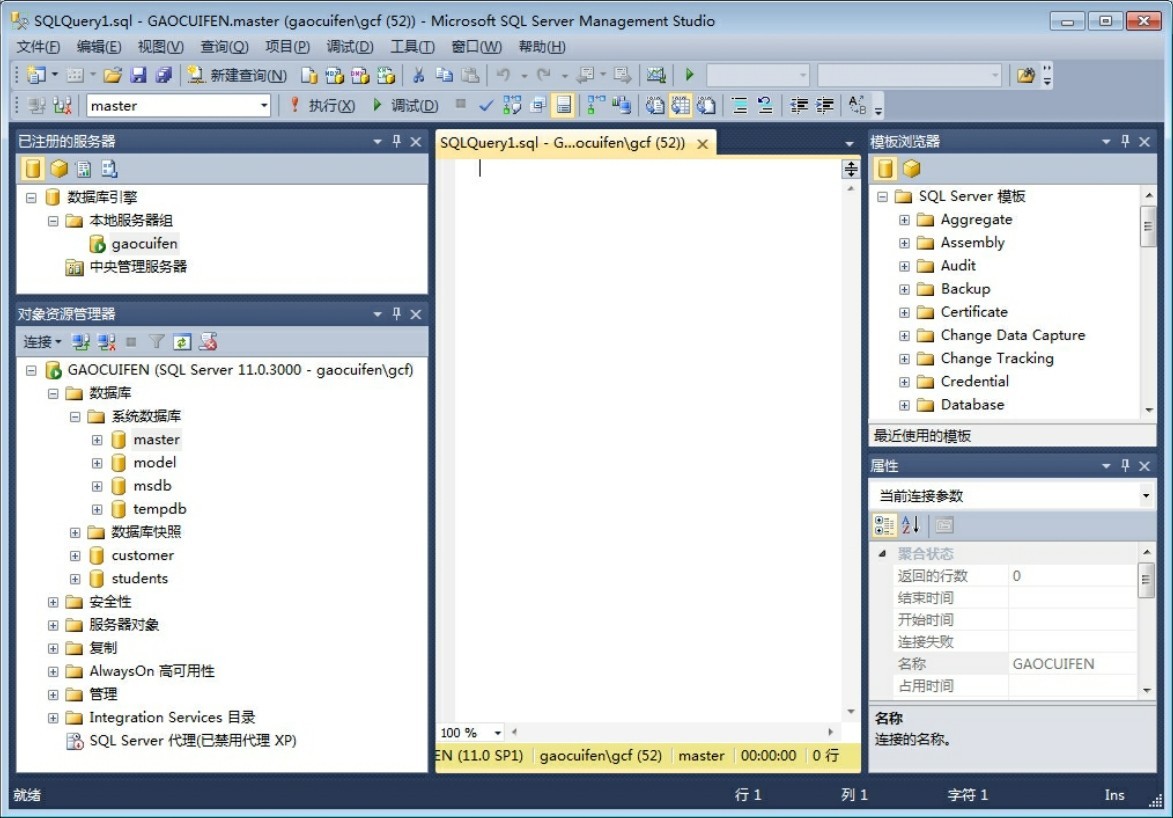Select the gaocuifen registered server
The image size is (1173, 818).
pos(144,244)
